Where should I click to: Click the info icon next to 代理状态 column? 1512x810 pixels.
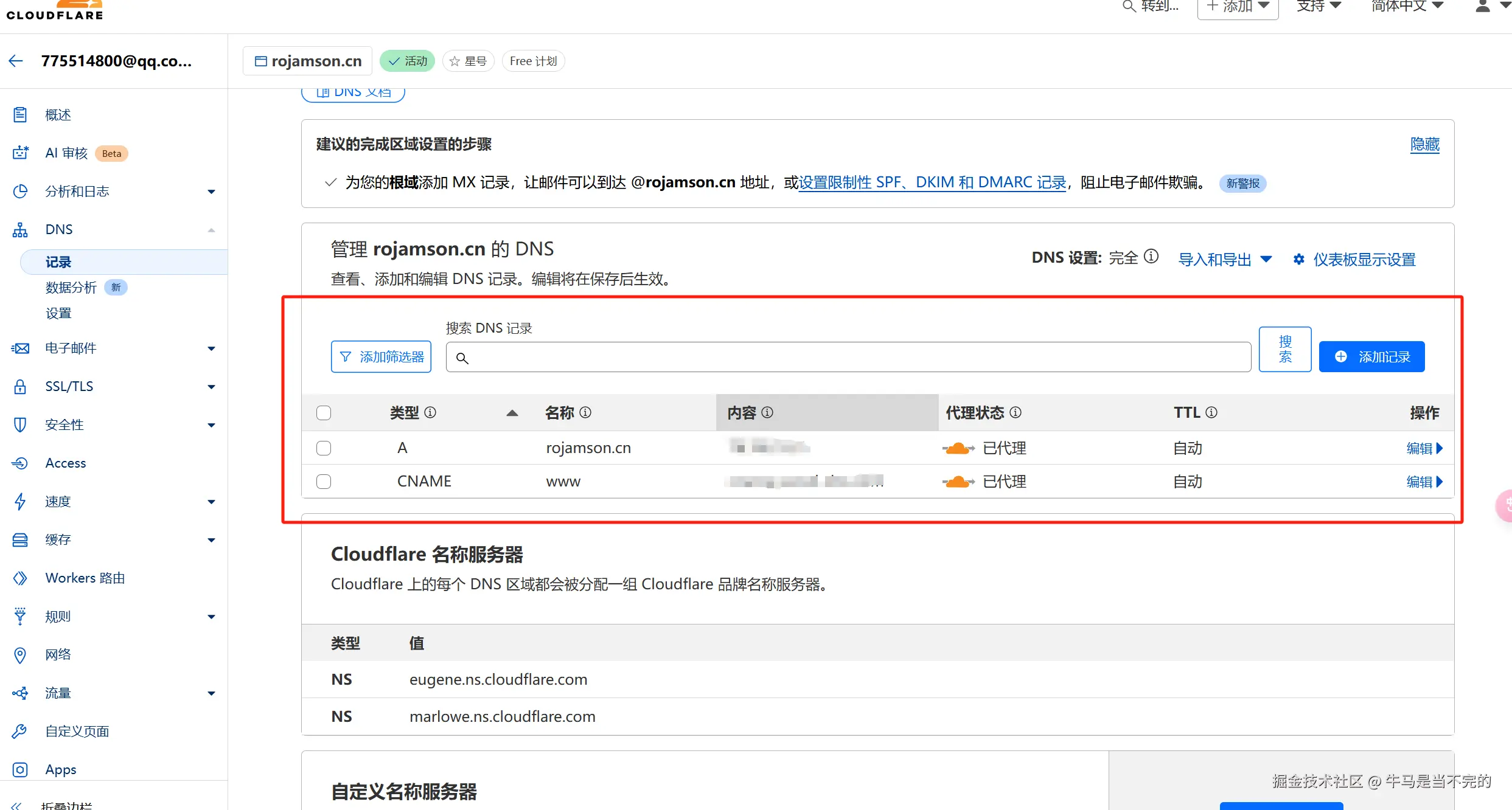(1016, 412)
